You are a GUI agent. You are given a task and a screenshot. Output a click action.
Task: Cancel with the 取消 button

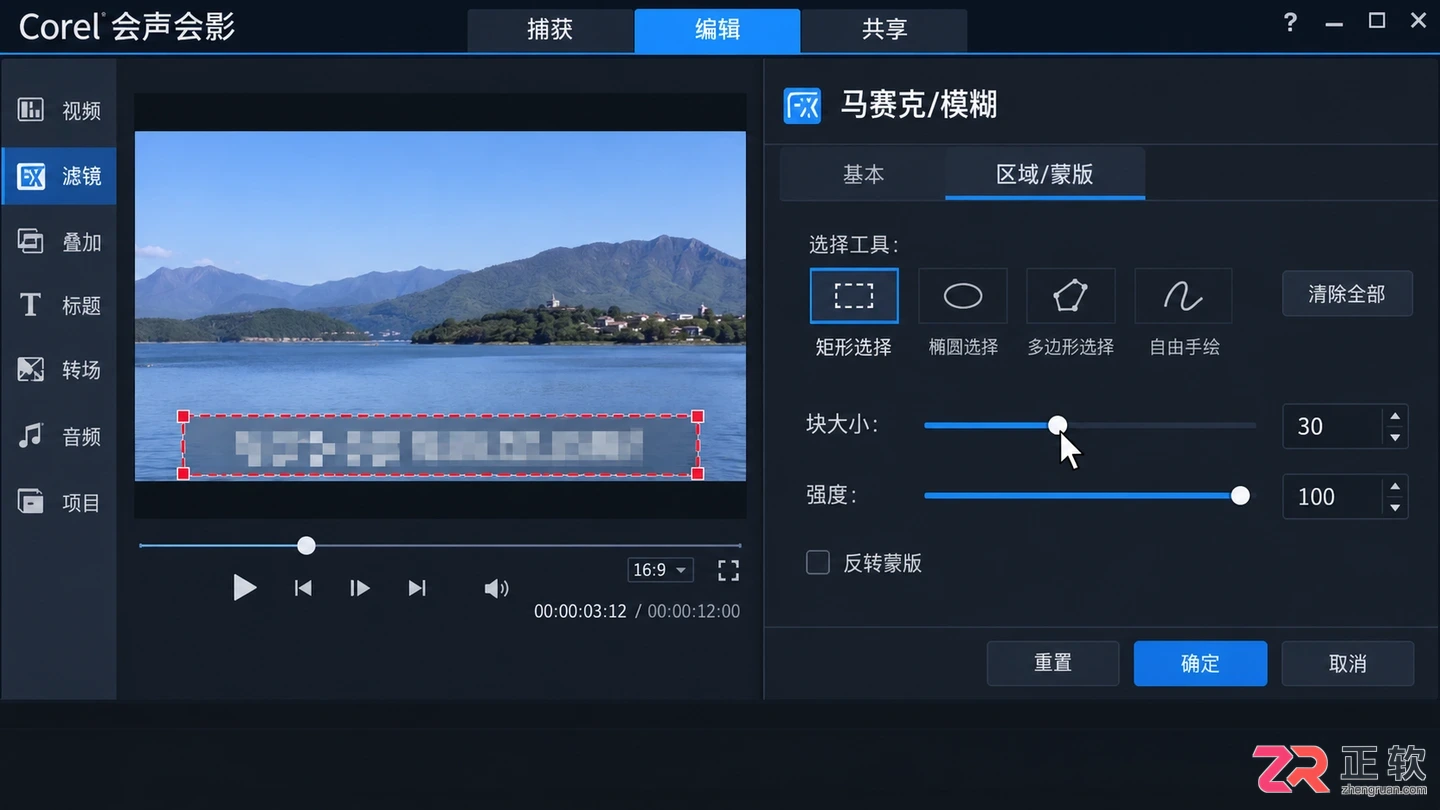coord(1348,663)
